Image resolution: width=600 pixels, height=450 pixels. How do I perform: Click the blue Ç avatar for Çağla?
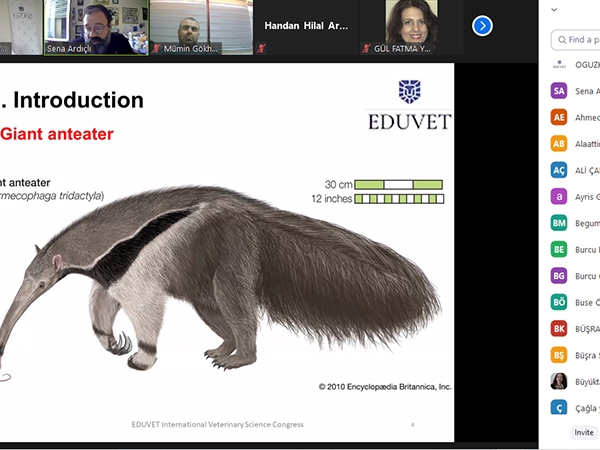tap(559, 408)
